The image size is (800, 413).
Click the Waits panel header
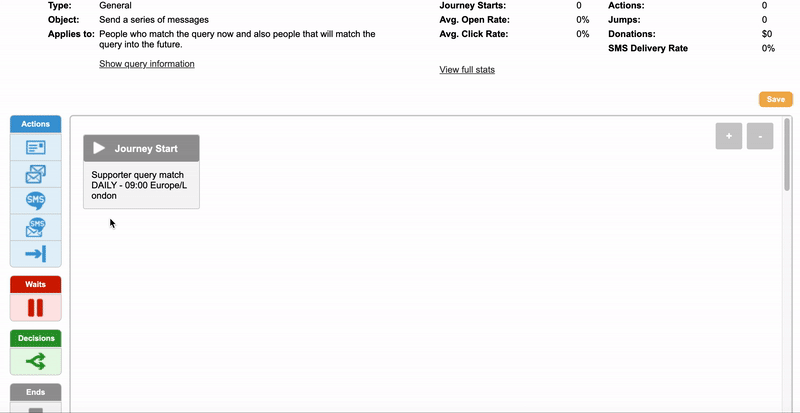[35, 284]
